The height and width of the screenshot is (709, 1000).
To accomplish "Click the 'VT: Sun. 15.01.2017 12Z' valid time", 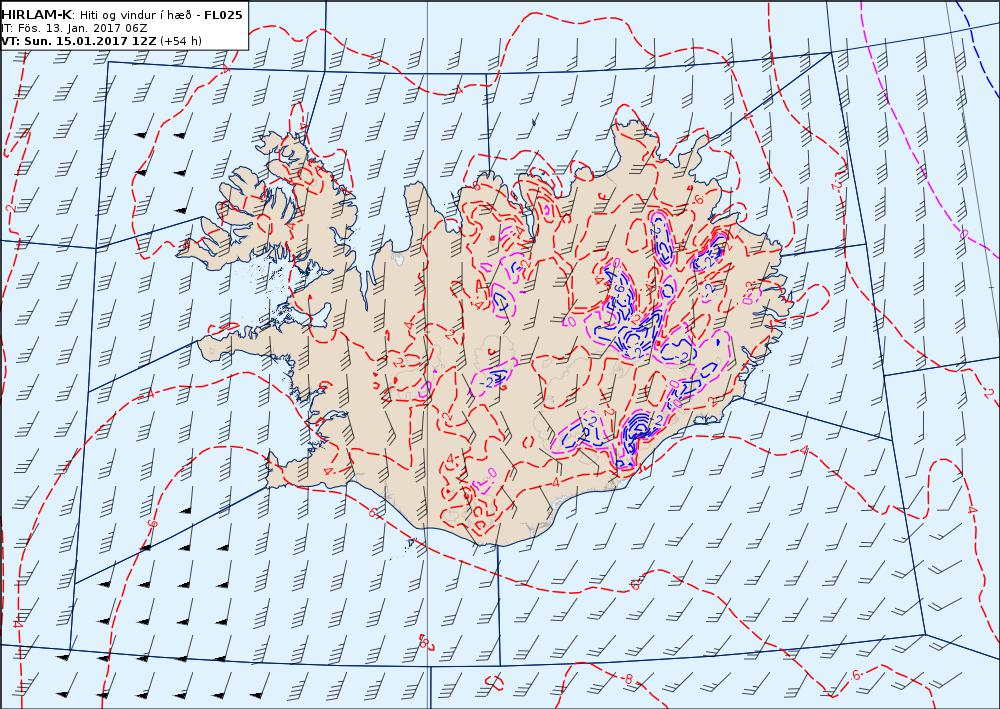I will click(78, 41).
